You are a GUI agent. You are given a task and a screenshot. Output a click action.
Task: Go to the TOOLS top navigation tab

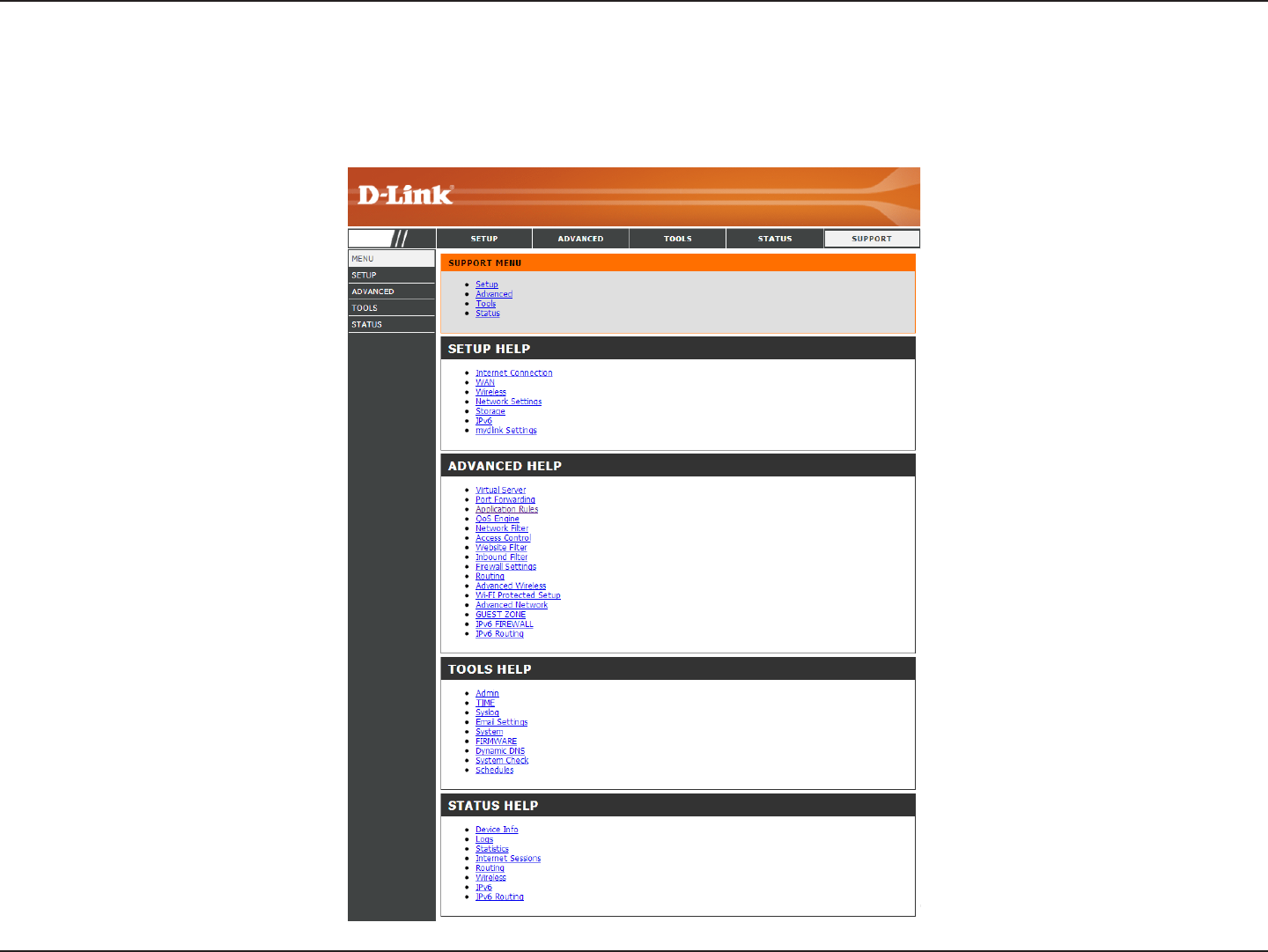coord(678,239)
